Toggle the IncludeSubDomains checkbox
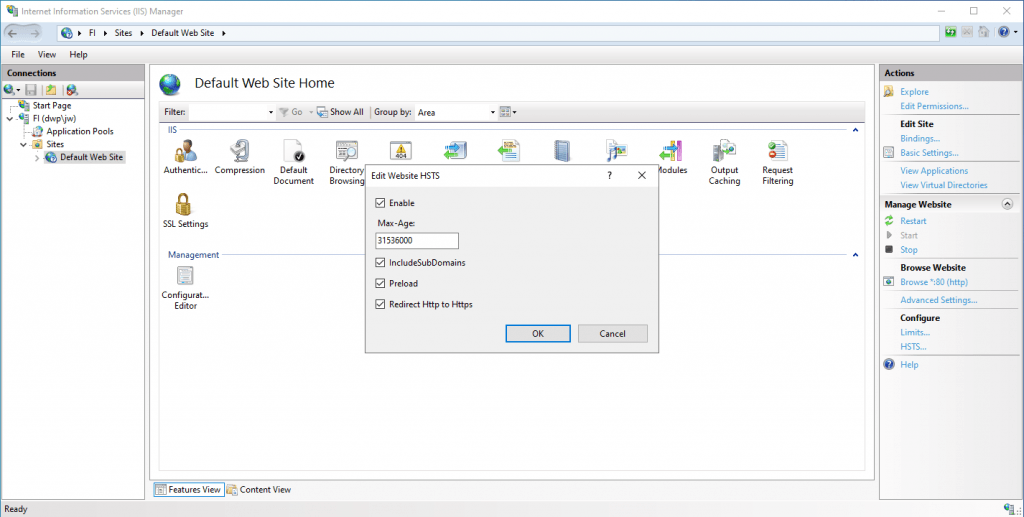Image resolution: width=1024 pixels, height=517 pixels. 380,262
